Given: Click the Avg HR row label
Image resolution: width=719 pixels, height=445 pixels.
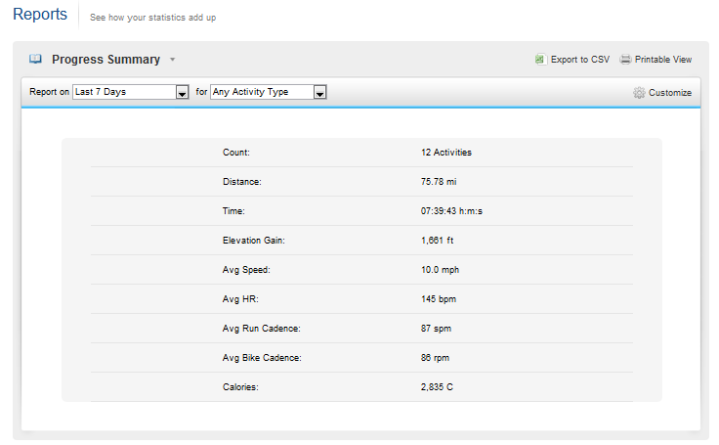Looking at the screenshot, I should [240, 299].
